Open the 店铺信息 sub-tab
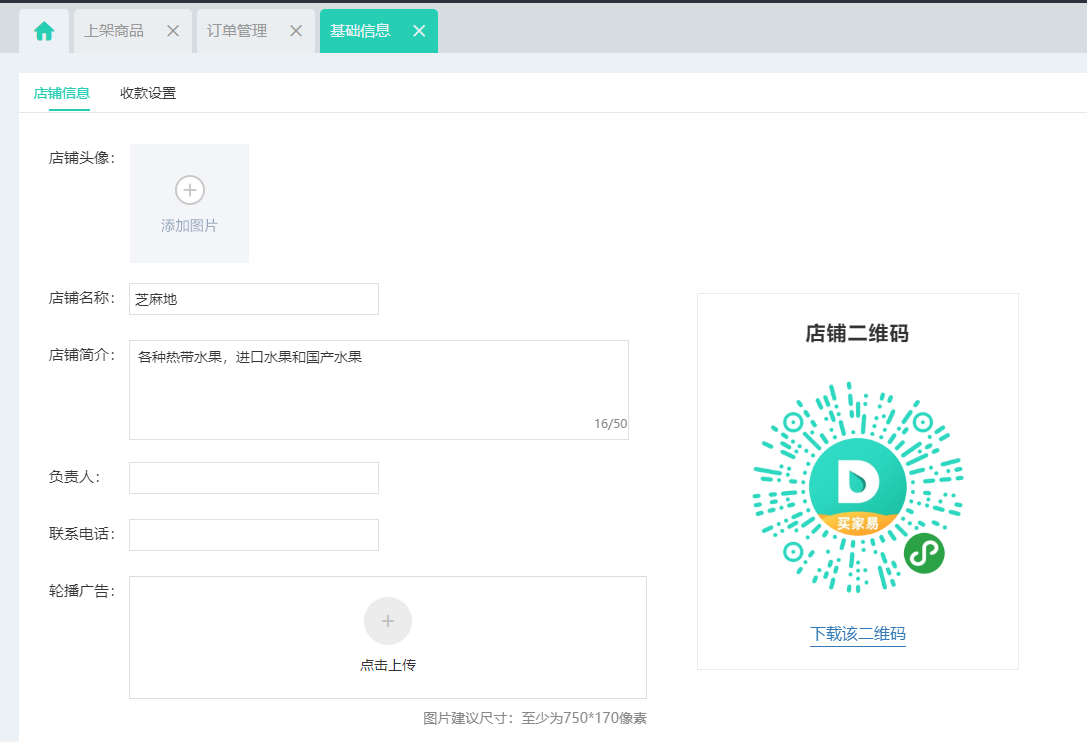The width and height of the screenshot is (1087, 742). 62,93
